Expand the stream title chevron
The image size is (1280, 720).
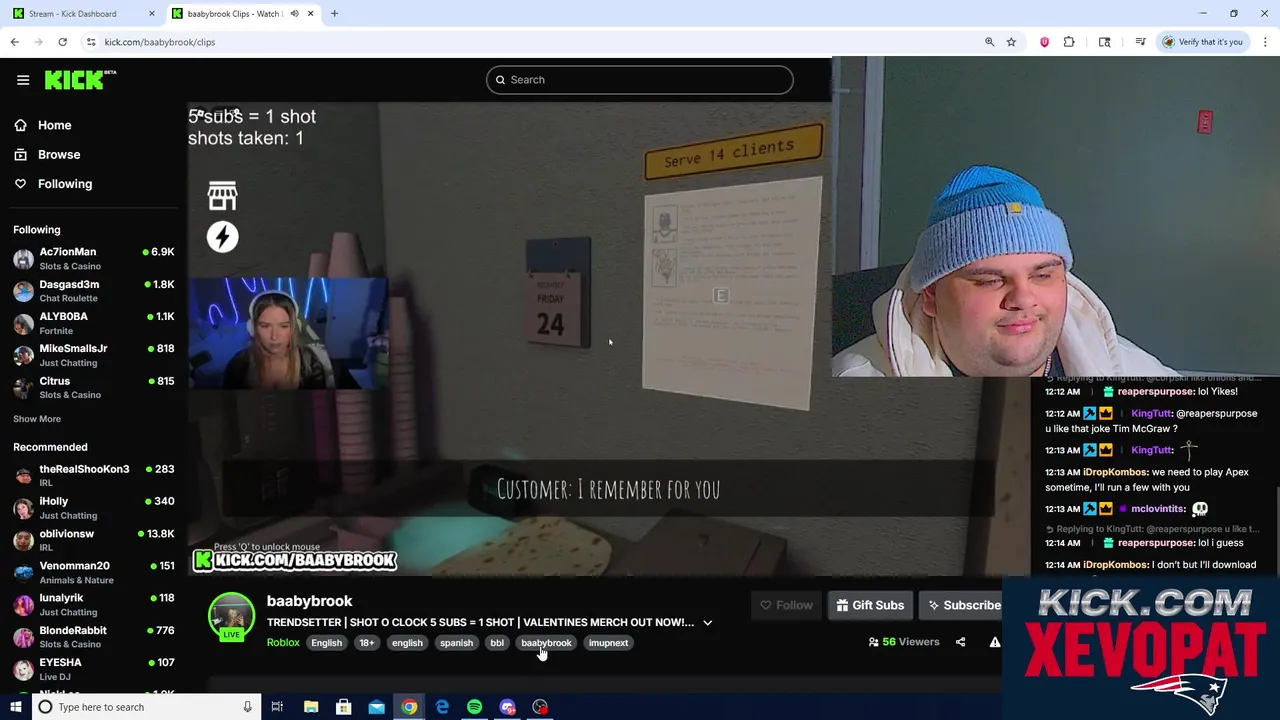[707, 622]
